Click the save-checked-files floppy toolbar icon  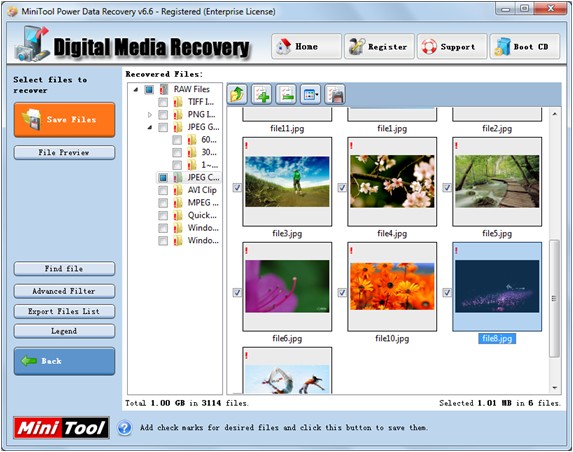[335, 95]
